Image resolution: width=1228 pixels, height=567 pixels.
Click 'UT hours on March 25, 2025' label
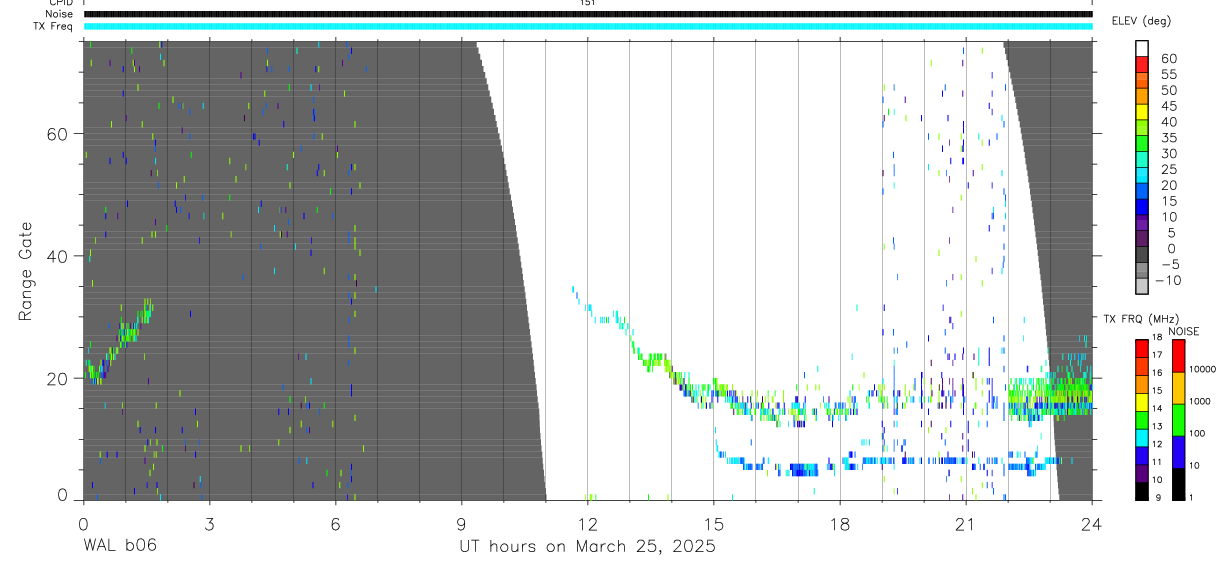coord(587,547)
